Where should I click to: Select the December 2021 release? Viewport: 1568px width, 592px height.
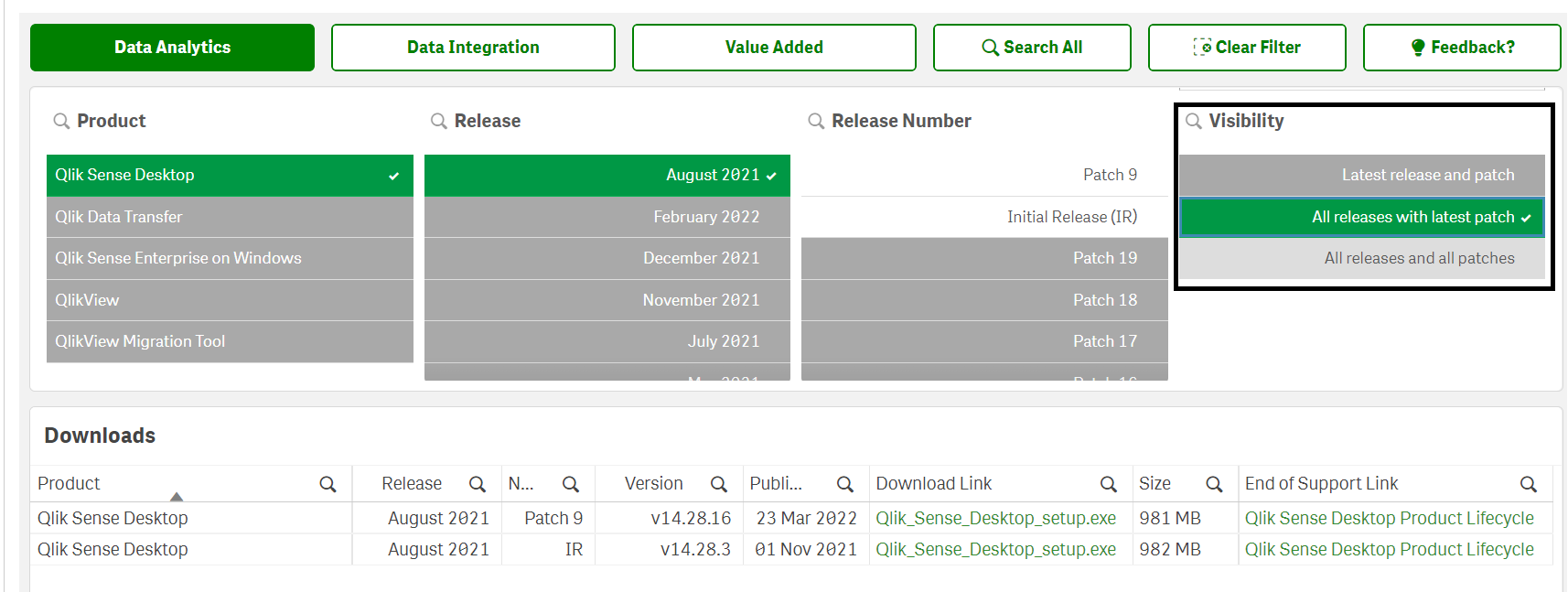click(x=607, y=258)
